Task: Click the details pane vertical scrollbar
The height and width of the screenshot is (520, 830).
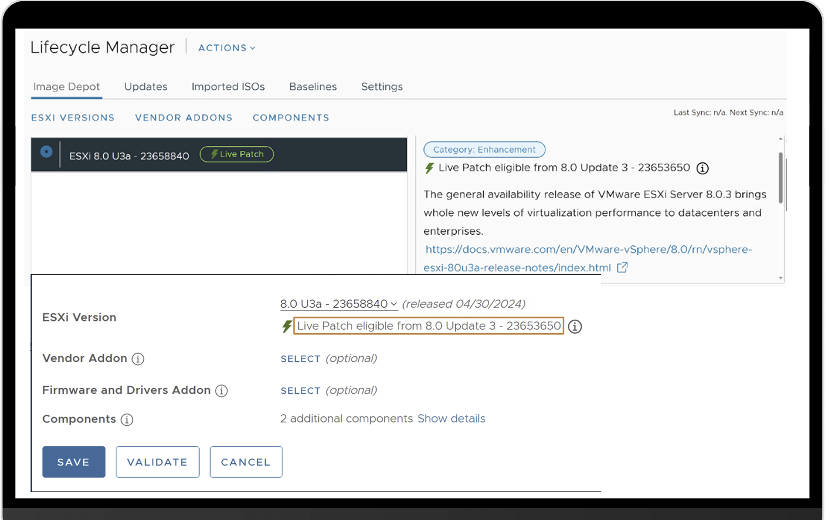Action: (x=782, y=180)
